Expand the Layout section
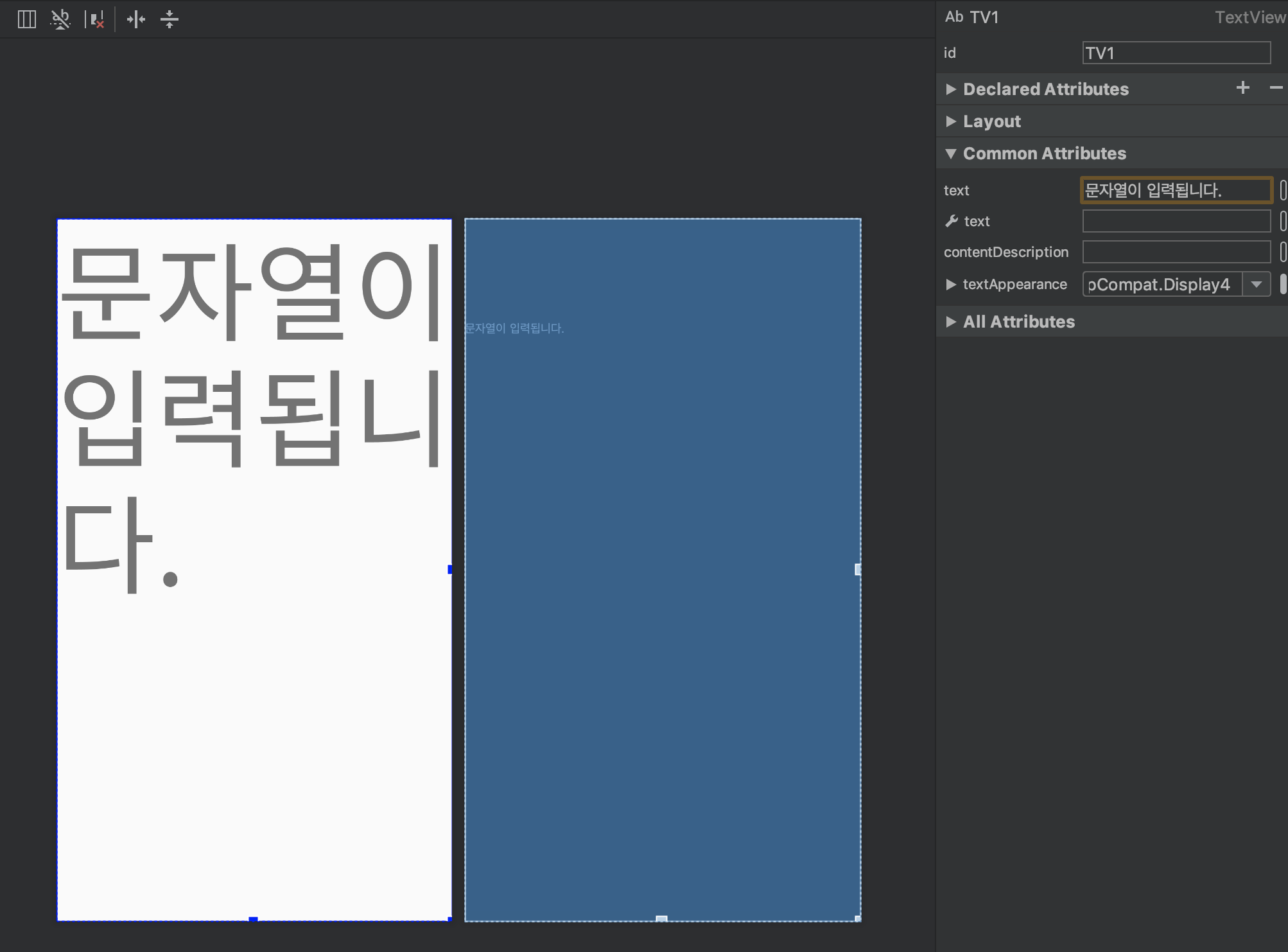Viewport: 1288px width, 952px height. click(x=951, y=121)
